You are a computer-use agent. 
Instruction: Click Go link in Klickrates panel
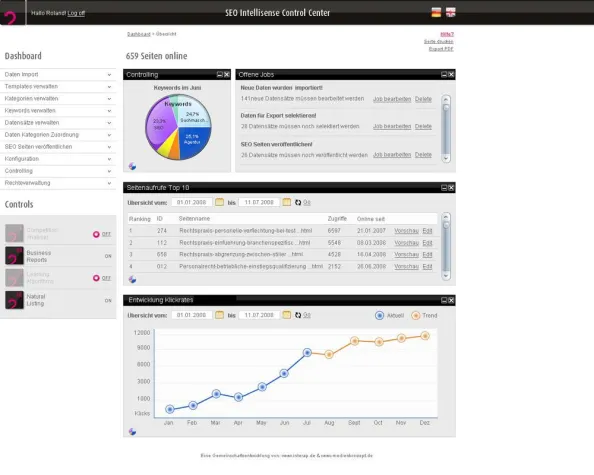pos(306,315)
